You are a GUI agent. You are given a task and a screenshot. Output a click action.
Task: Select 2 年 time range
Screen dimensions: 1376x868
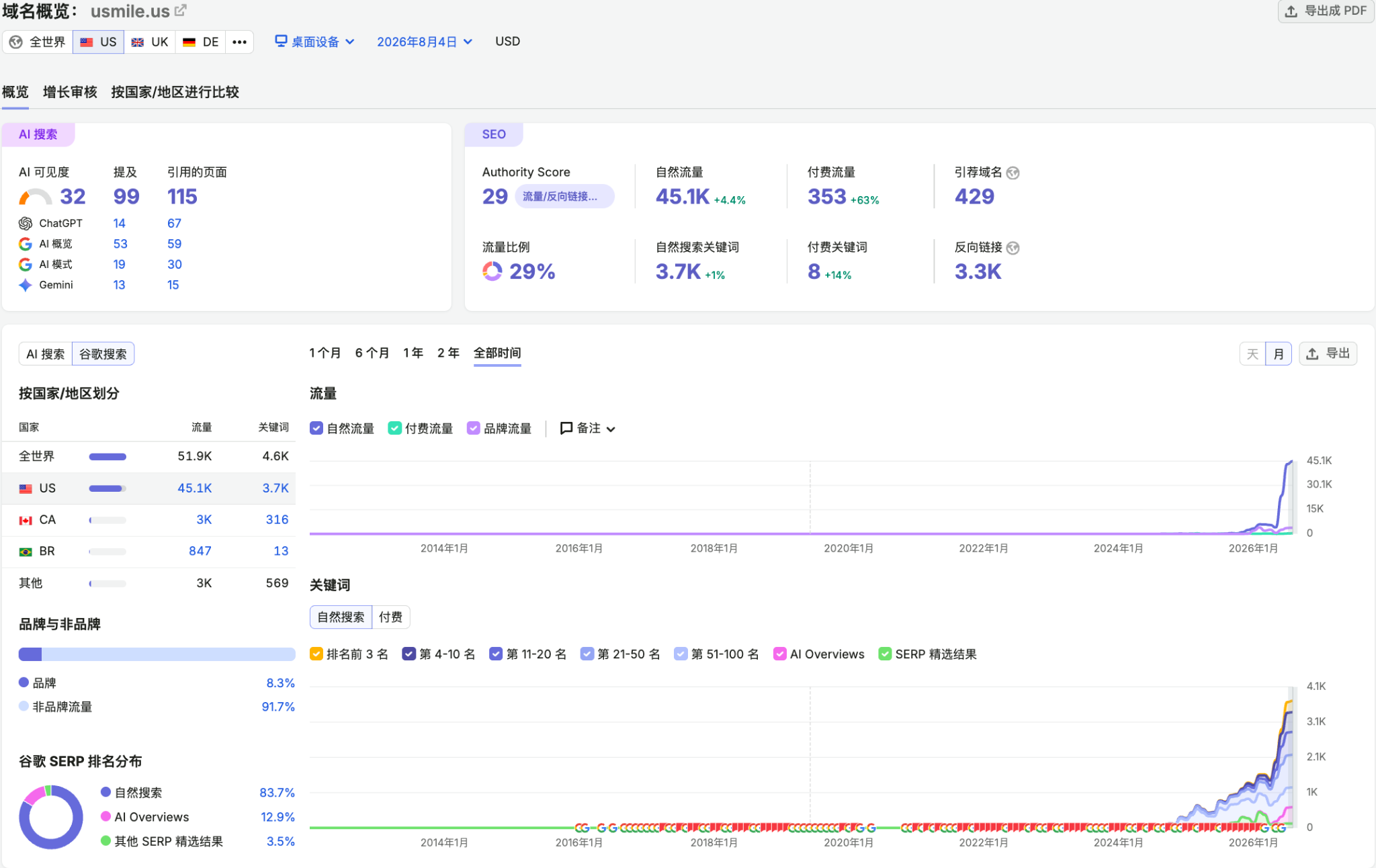coord(448,353)
